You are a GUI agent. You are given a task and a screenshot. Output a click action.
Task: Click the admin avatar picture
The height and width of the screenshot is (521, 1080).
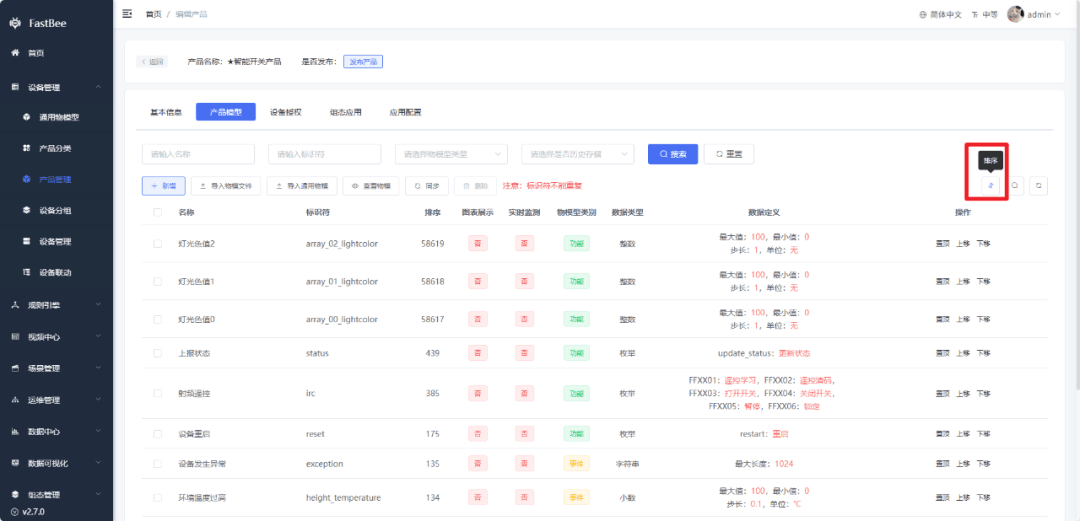point(1015,14)
